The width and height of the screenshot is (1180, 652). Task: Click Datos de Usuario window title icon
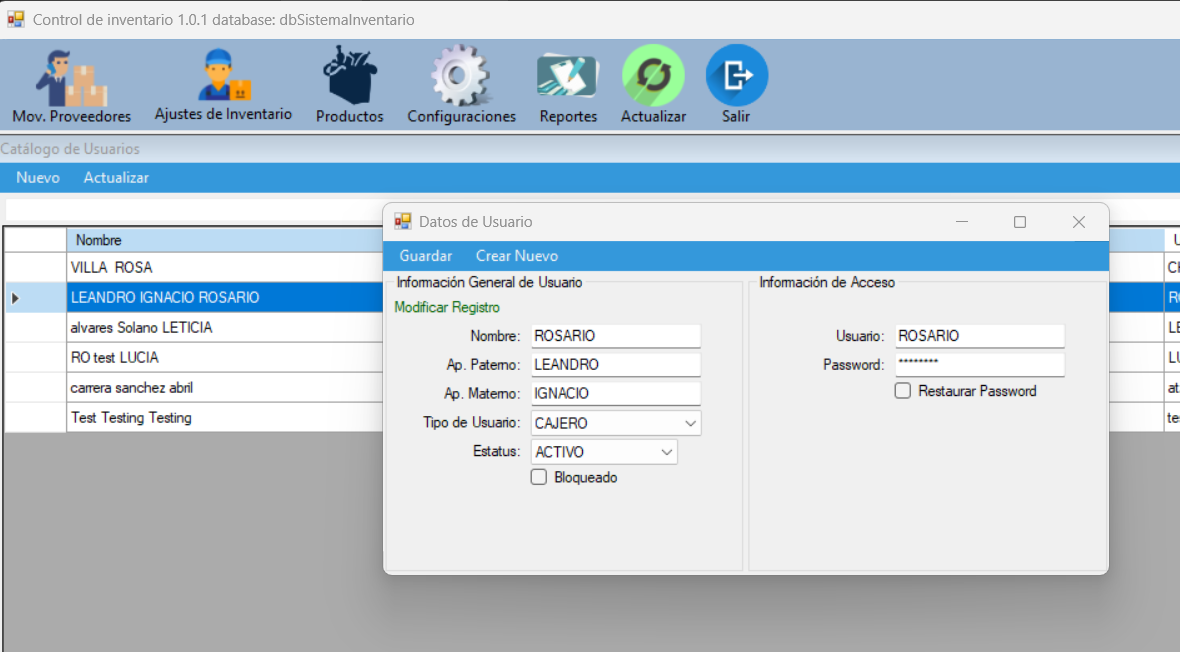(x=403, y=222)
